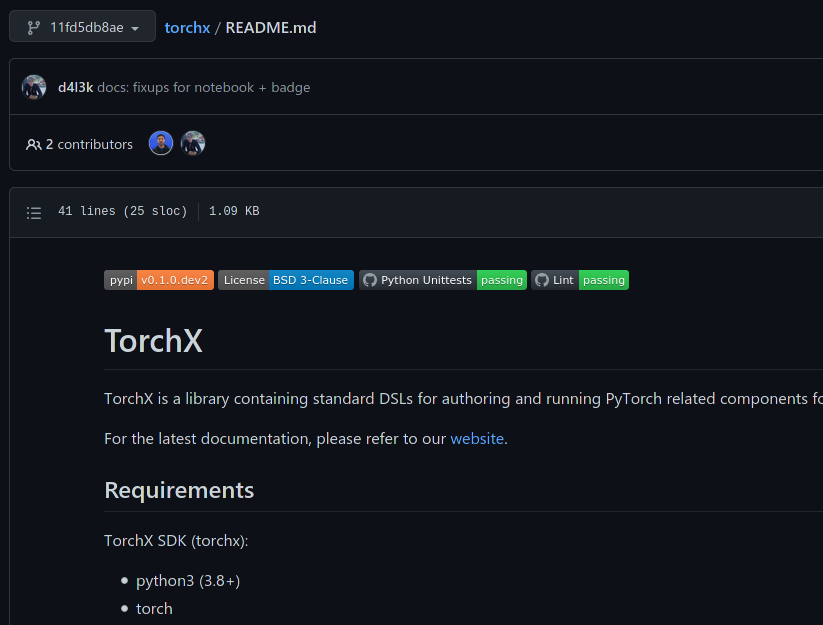Image resolution: width=823 pixels, height=625 pixels.
Task: Show the 2 contributors list
Action: pyautogui.click(x=79, y=144)
